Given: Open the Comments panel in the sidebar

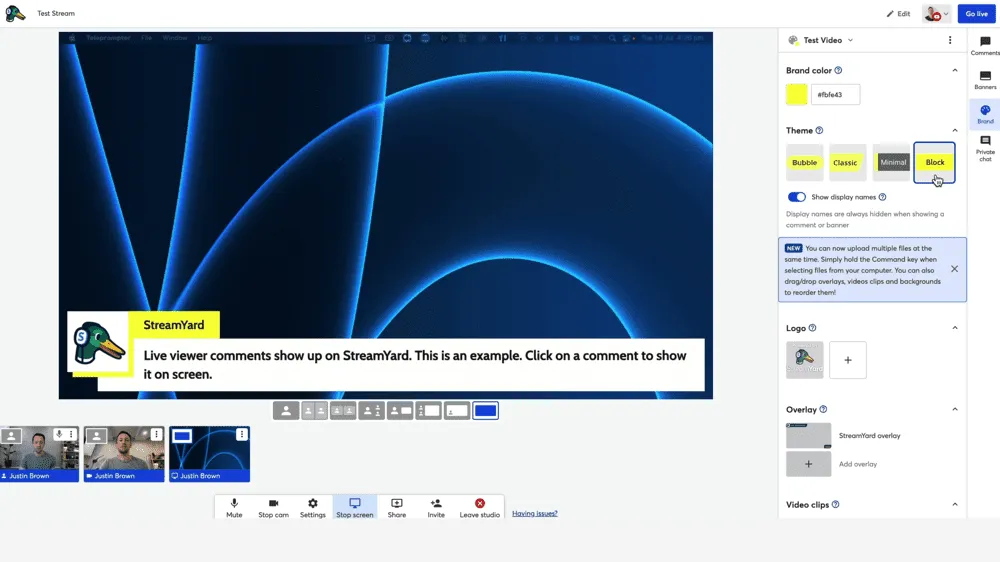Looking at the screenshot, I should point(985,46).
